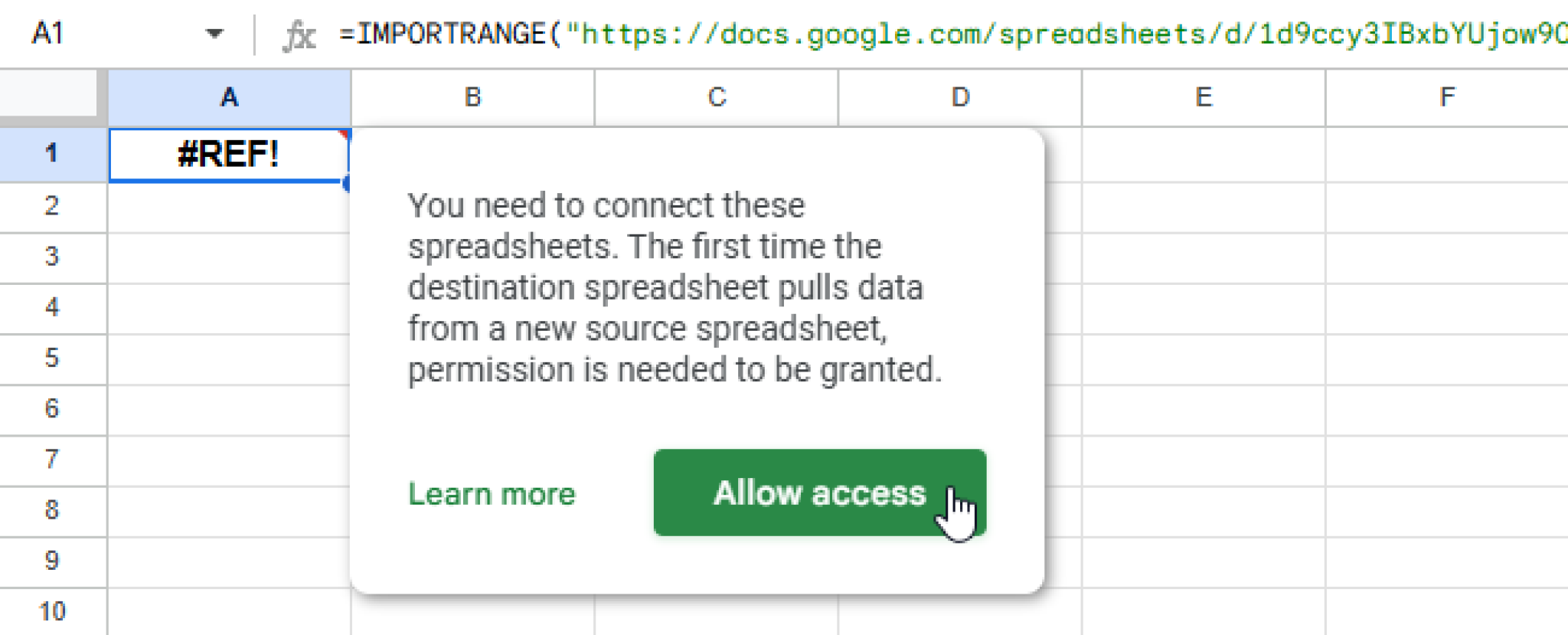Click the fx function icon
The width and height of the screenshot is (1568, 635).
coord(300,34)
